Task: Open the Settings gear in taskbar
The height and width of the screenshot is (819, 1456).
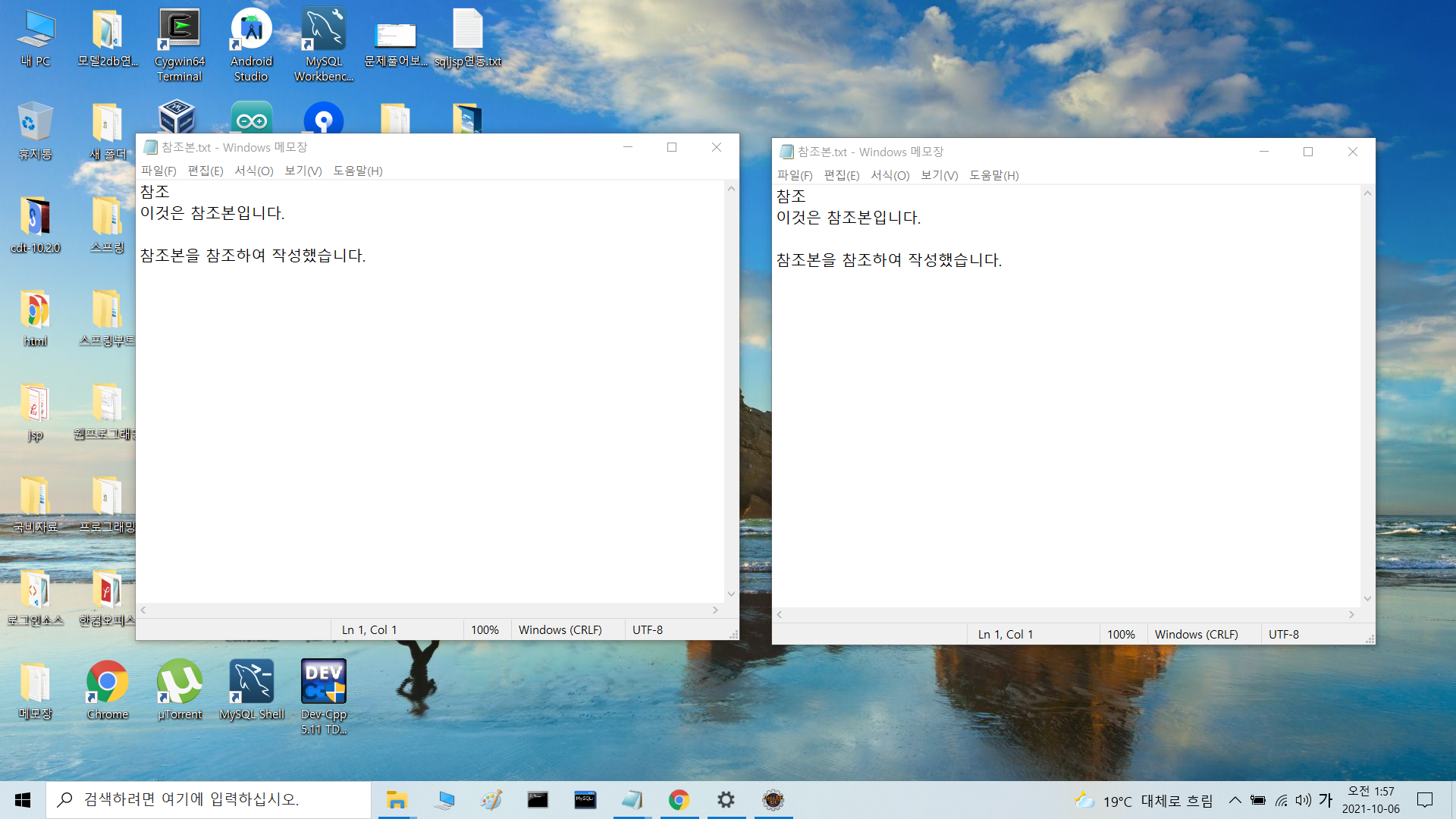Action: pos(726,800)
